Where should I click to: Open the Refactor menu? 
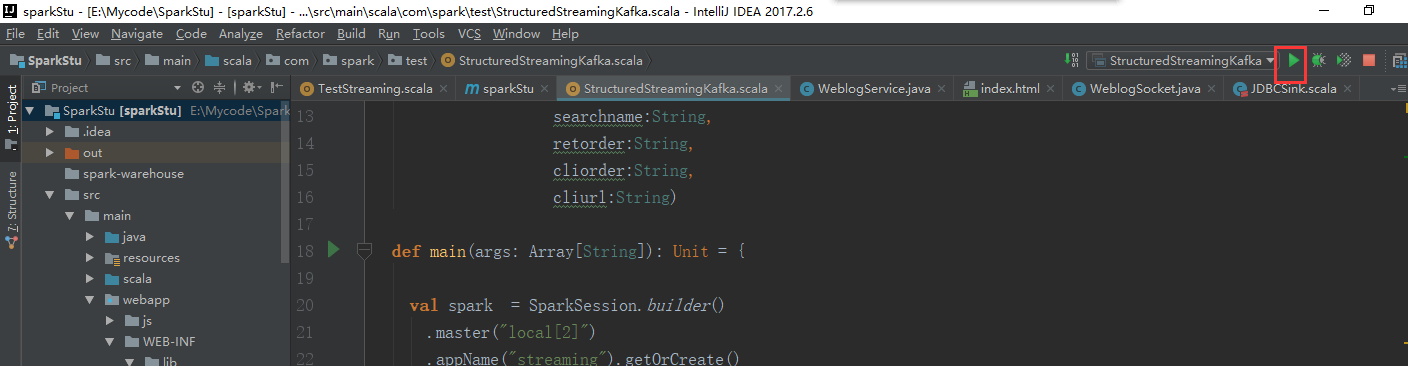(300, 34)
